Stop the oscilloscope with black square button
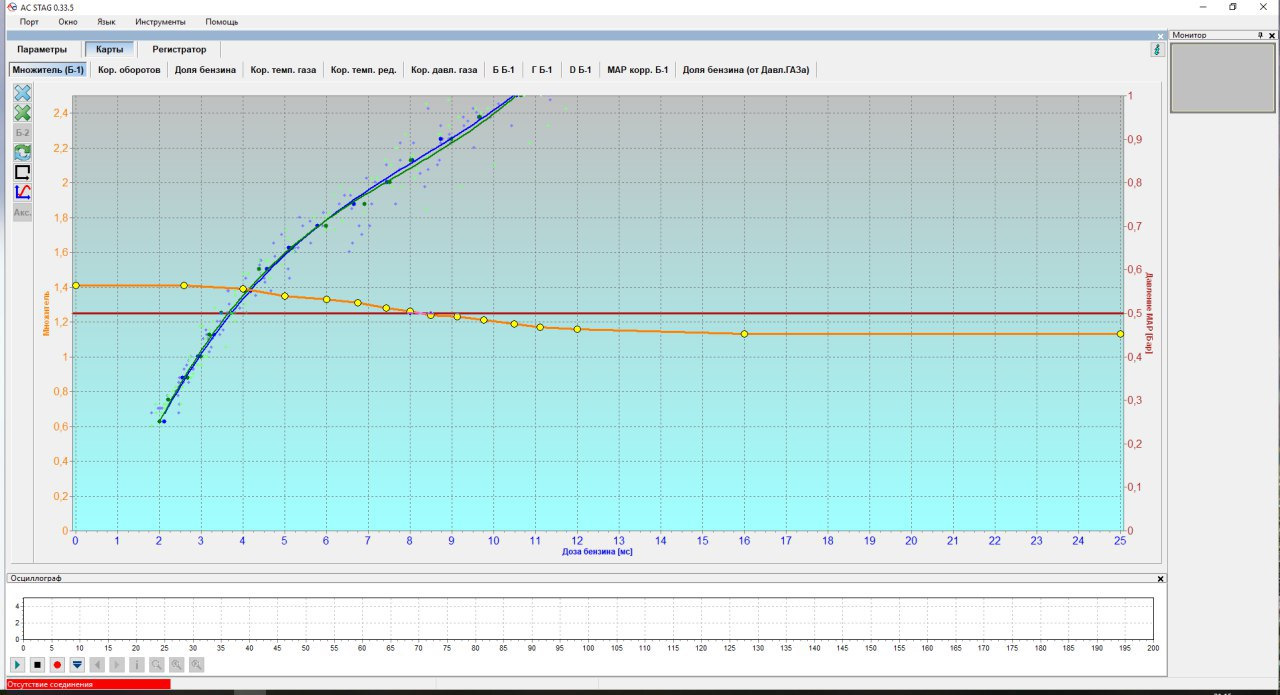1280x695 pixels. [x=37, y=664]
